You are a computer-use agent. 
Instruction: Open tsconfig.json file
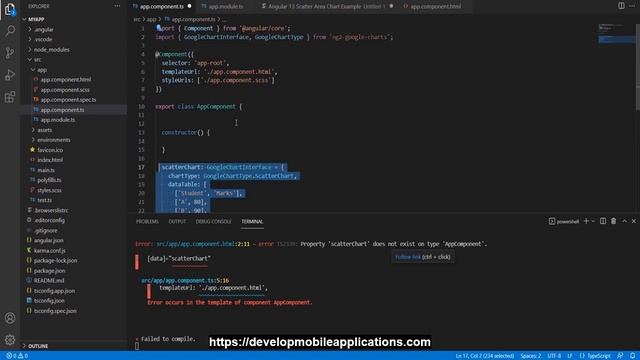coord(49,301)
